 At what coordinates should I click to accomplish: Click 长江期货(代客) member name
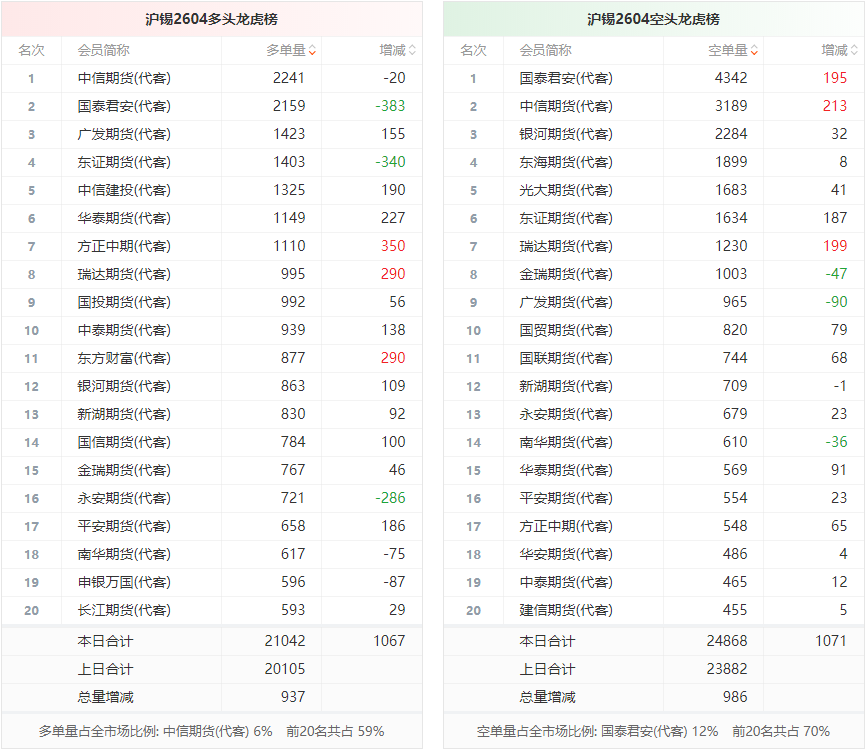[x=124, y=610]
